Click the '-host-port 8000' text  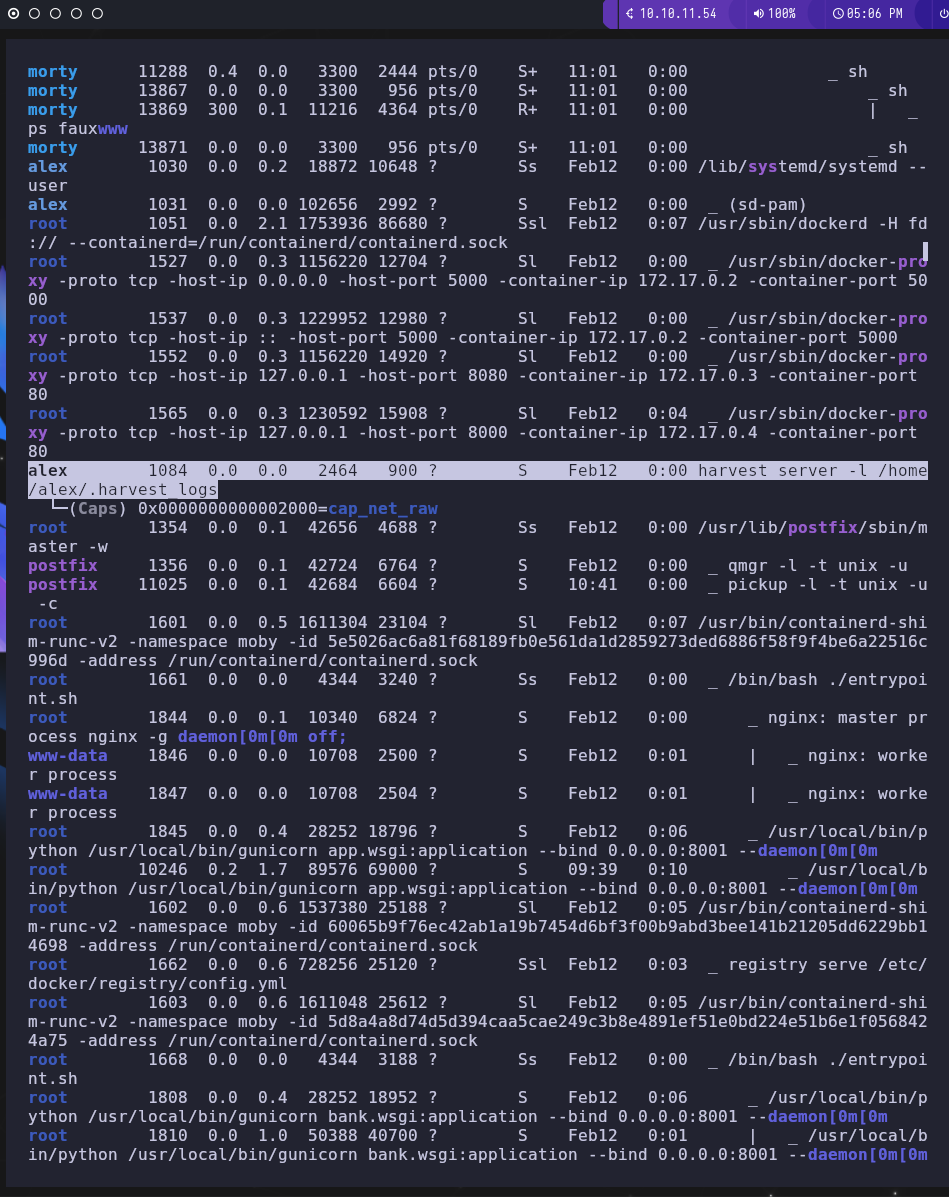(x=433, y=433)
